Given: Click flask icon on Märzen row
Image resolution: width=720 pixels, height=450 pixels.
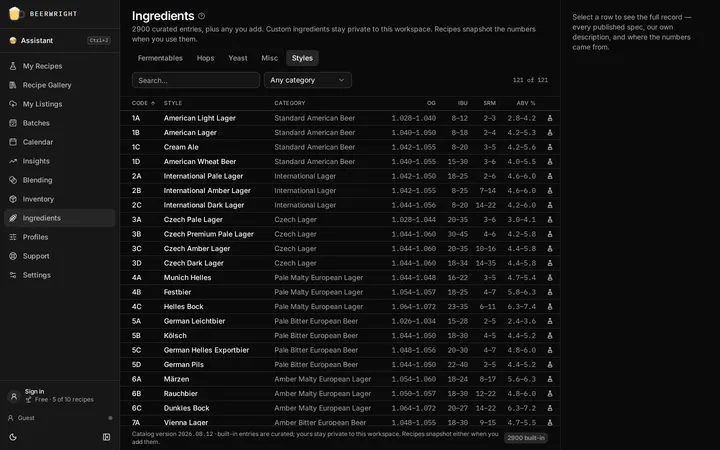Looking at the screenshot, I should tap(550, 379).
